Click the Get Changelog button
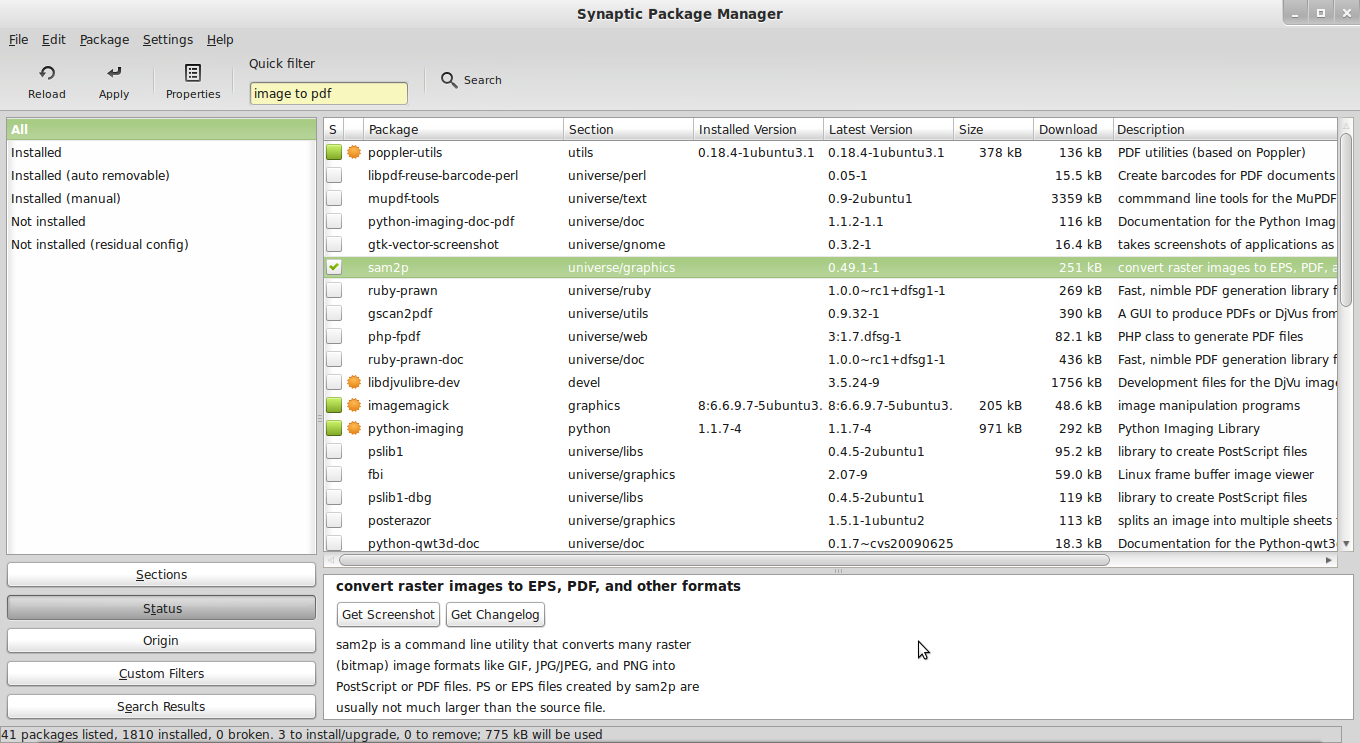Image resolution: width=1360 pixels, height=743 pixels. pyautogui.click(x=495, y=614)
